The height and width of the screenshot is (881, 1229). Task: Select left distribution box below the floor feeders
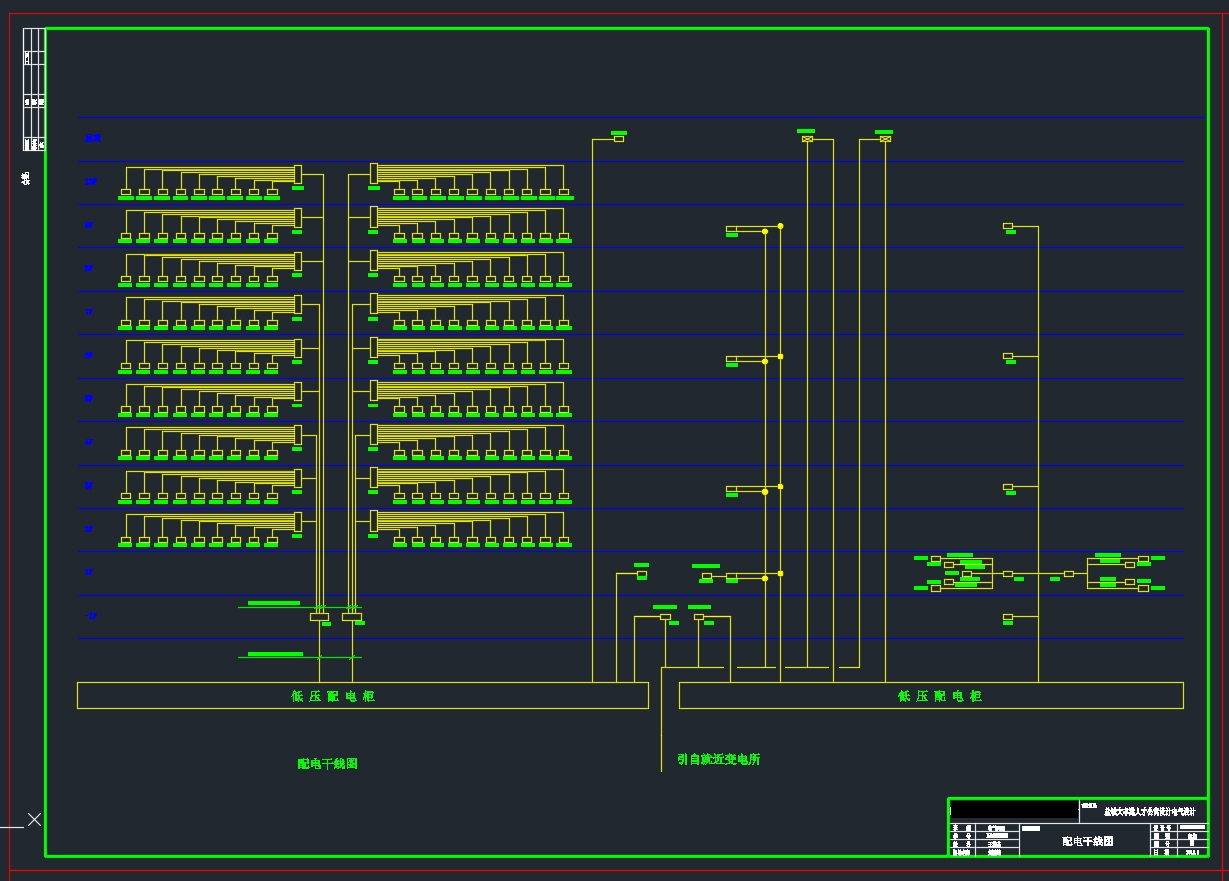coord(319,617)
